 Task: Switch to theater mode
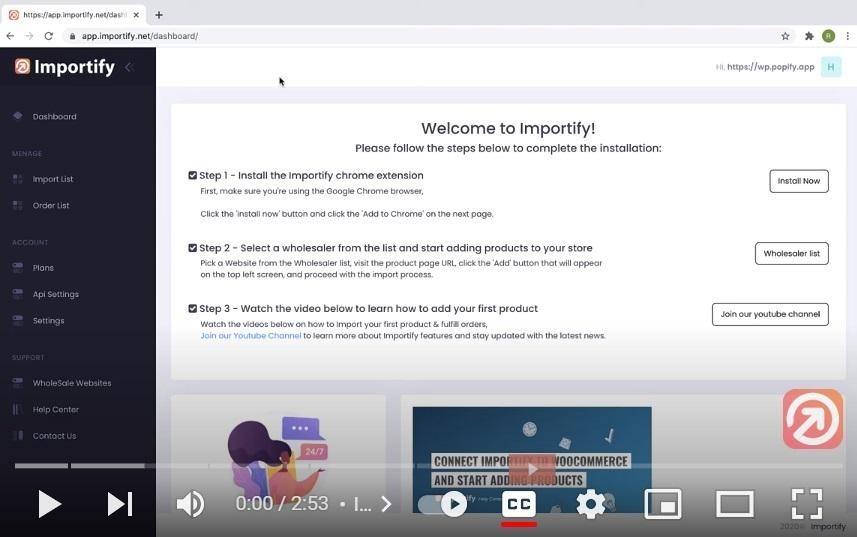click(735, 504)
